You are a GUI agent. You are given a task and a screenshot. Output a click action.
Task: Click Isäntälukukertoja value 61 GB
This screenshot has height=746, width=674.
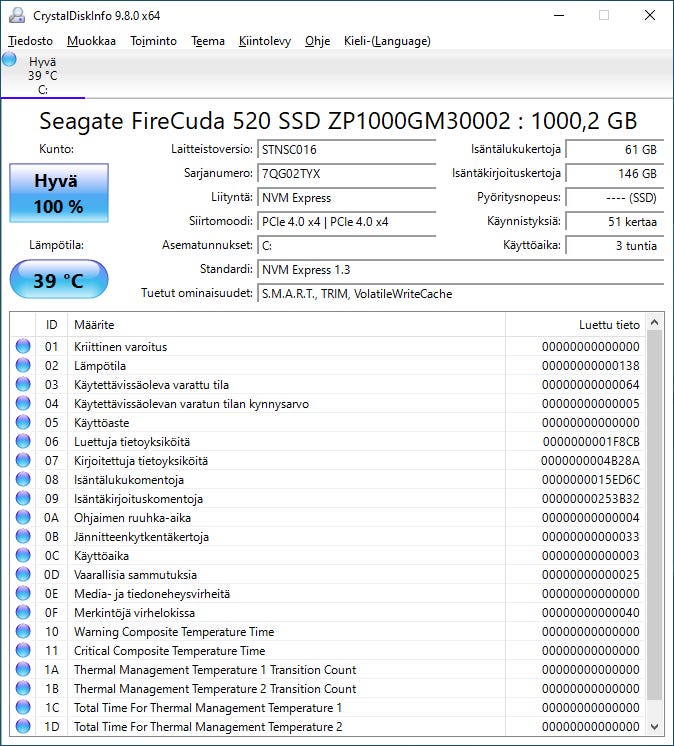pyautogui.click(x=615, y=150)
